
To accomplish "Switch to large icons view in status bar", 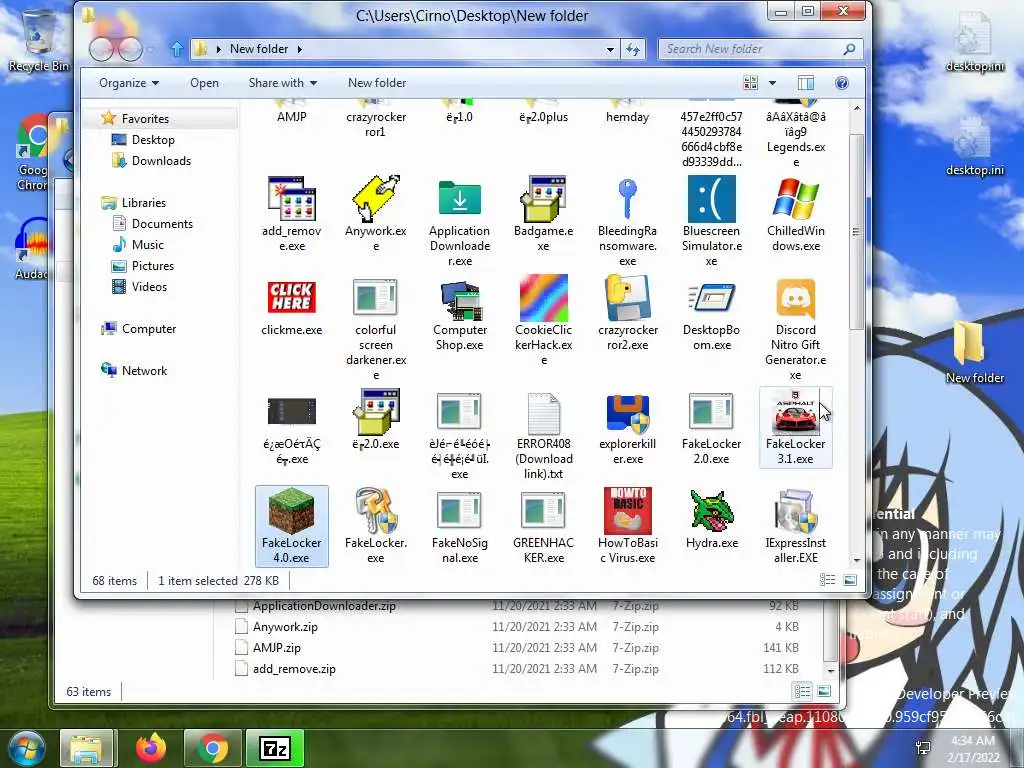I will point(850,580).
